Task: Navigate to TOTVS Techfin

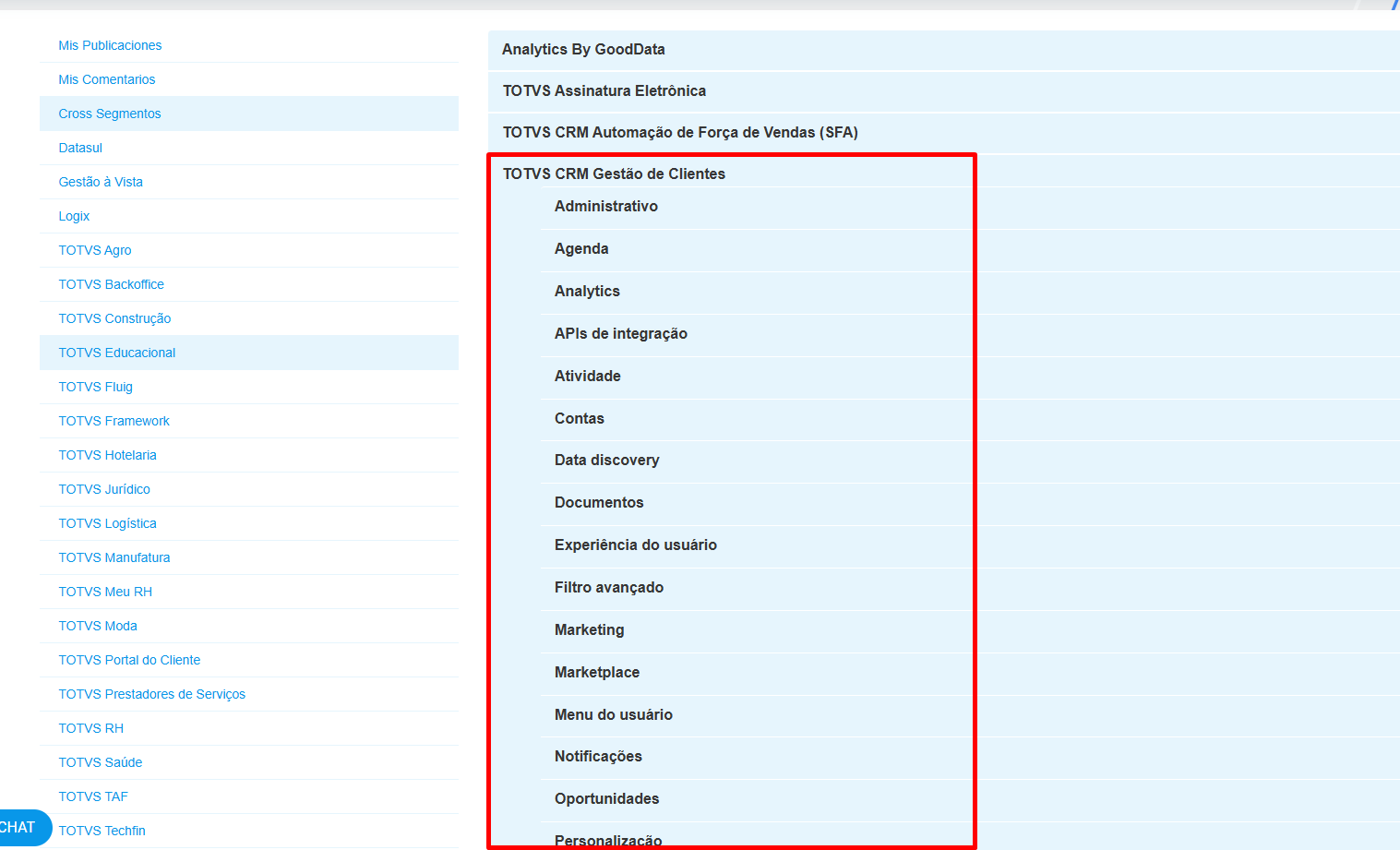Action: click(x=102, y=831)
